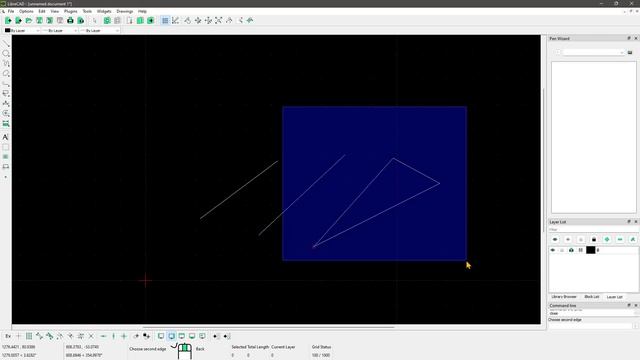The image size is (640, 360).
Task: Create a new drawing with toolbar icon
Action: coord(8,20)
